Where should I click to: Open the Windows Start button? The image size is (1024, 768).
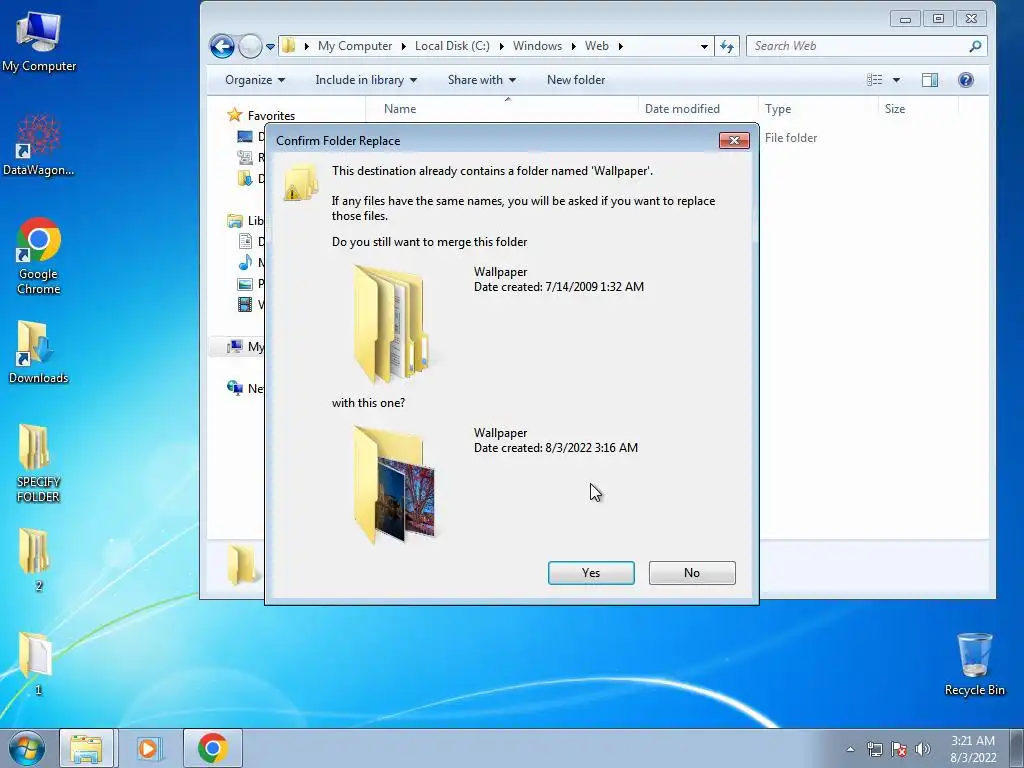pos(27,748)
